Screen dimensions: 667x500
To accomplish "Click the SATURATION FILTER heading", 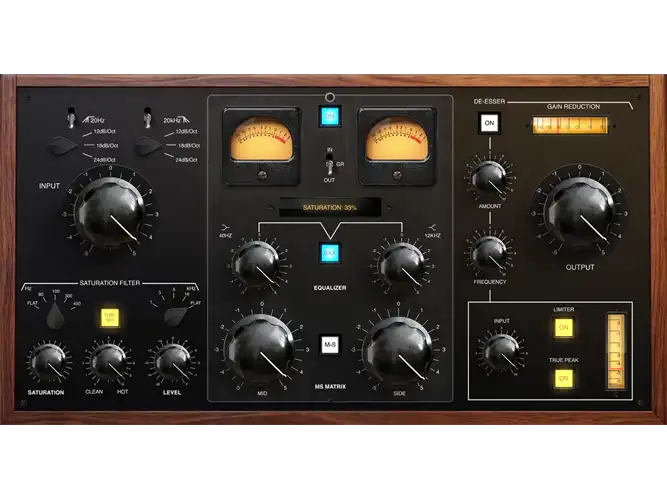I will (110, 283).
